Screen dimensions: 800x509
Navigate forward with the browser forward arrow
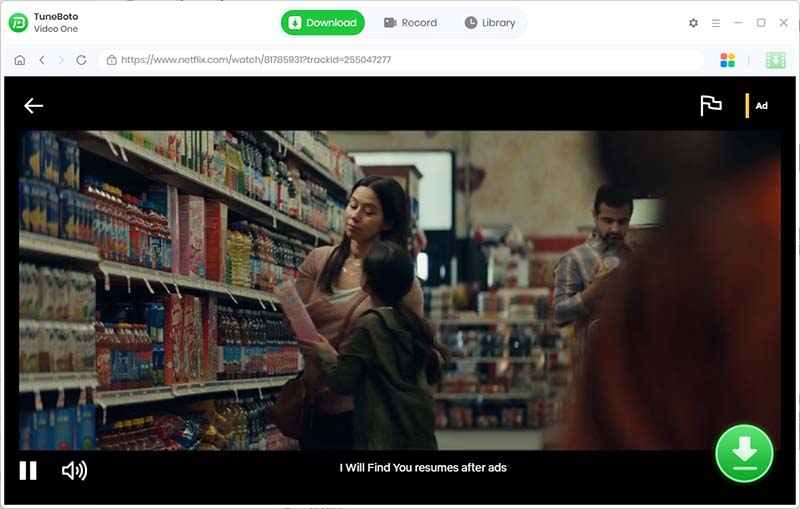click(x=61, y=60)
